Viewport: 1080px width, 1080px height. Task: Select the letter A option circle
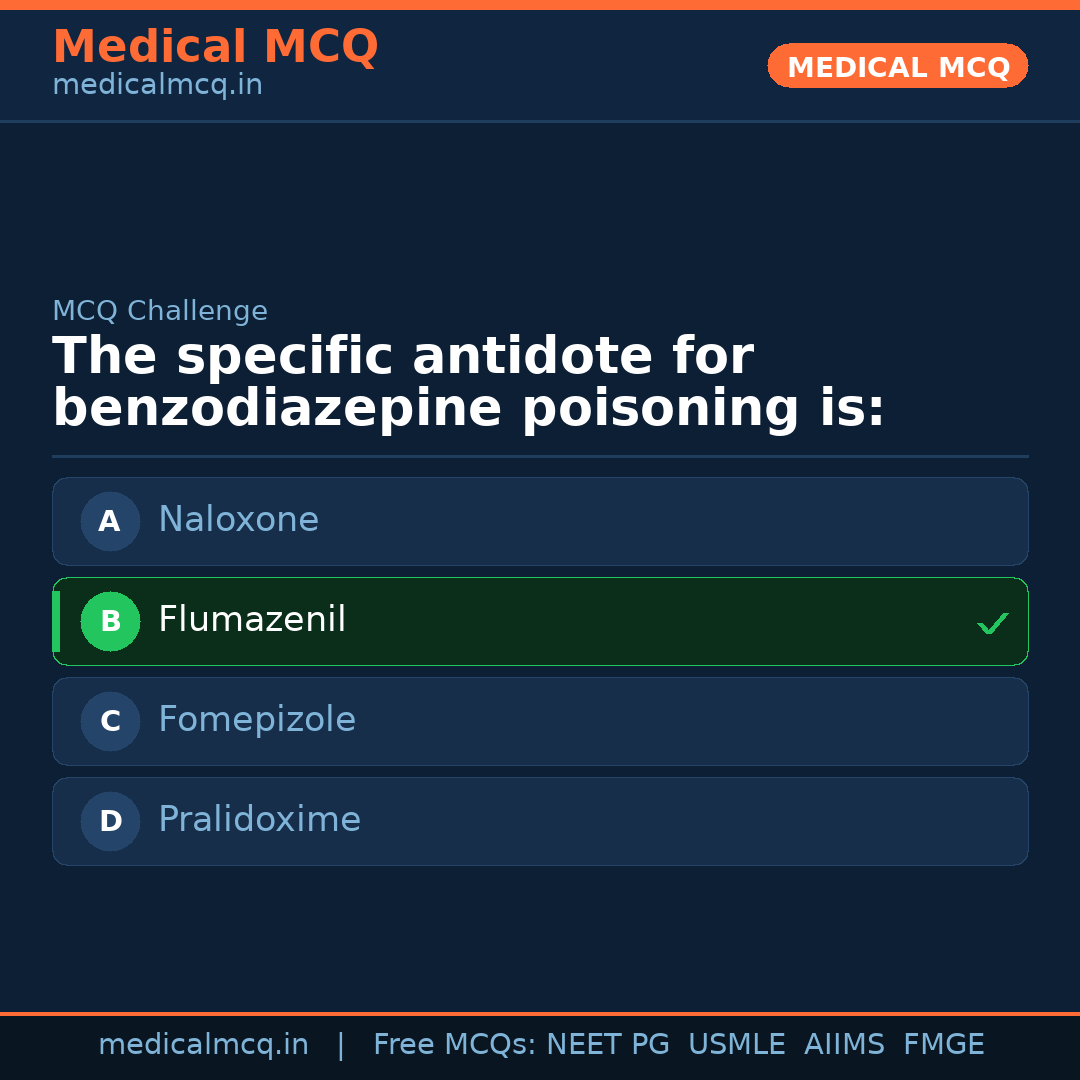click(x=110, y=521)
